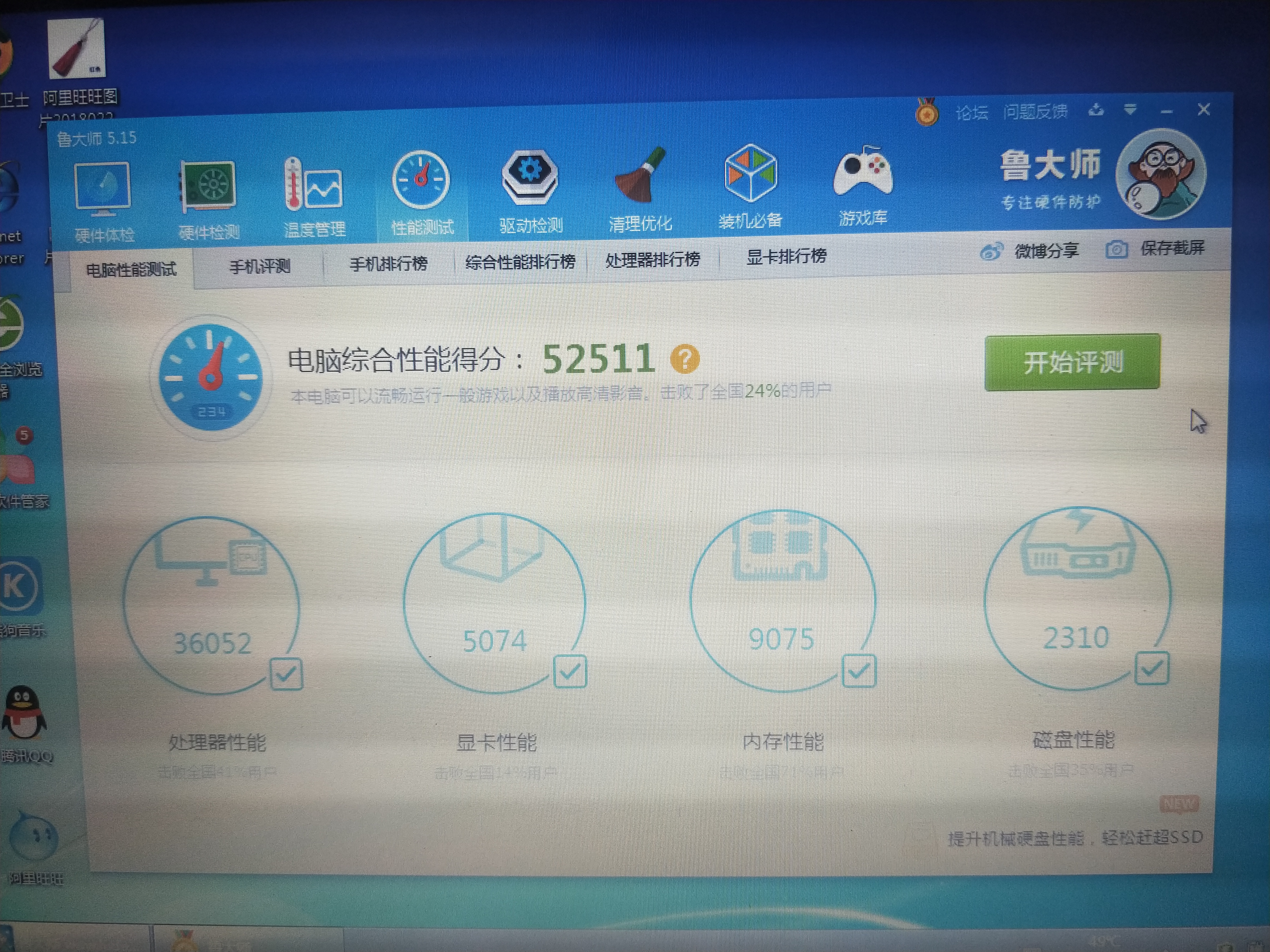Switch to 显卡排行榜 tab
This screenshot has width=1270, height=952.
[x=786, y=256]
